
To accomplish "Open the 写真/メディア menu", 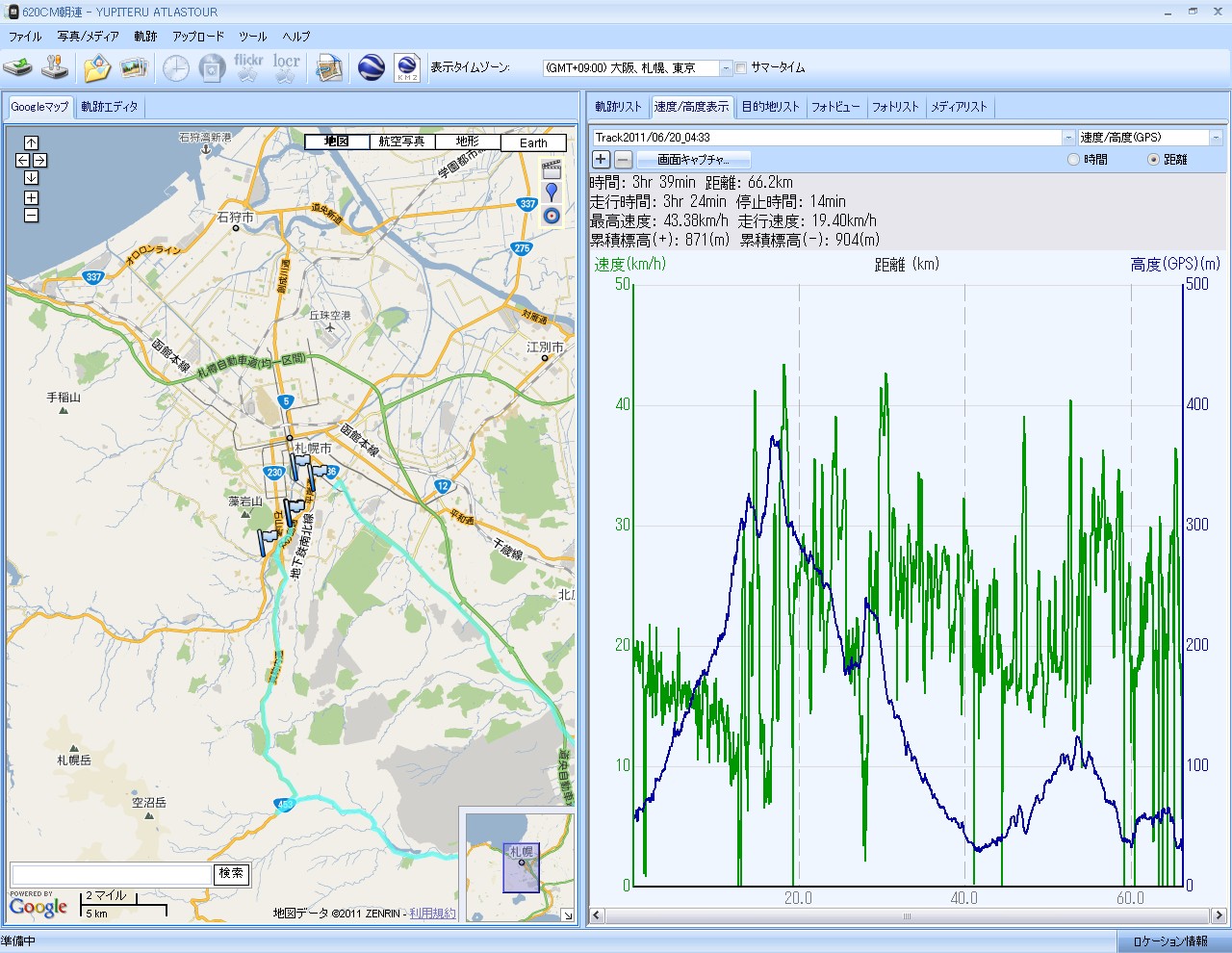I will tap(88, 37).
